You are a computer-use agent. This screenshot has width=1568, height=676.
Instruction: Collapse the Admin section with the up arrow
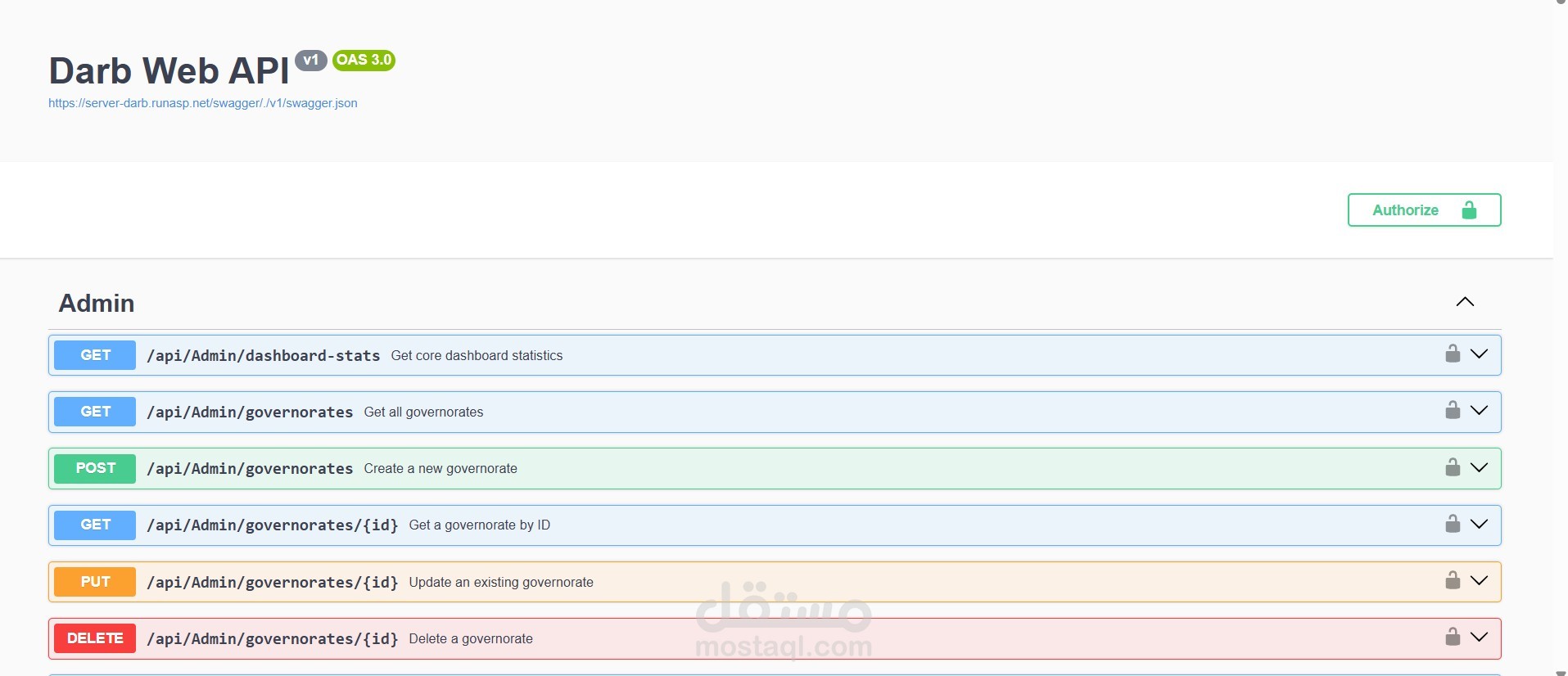pos(1465,302)
